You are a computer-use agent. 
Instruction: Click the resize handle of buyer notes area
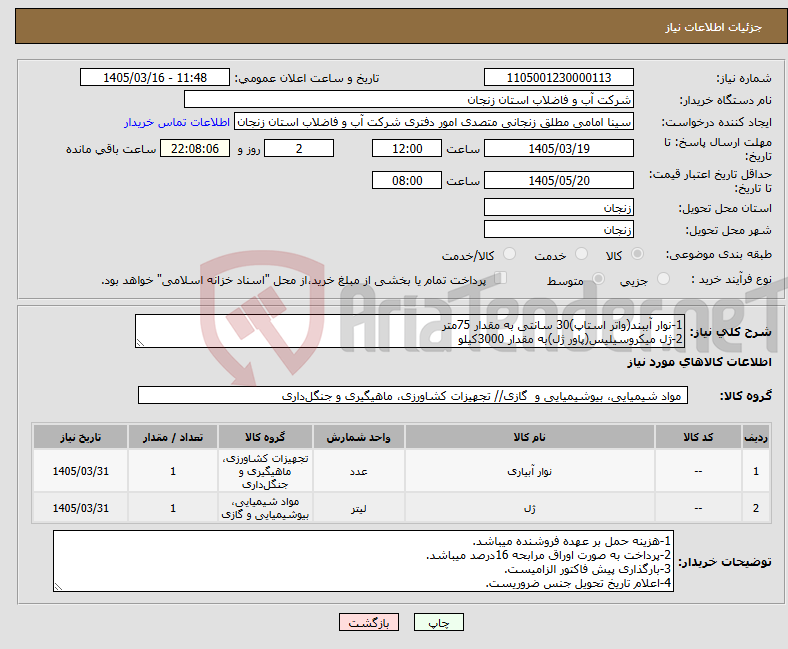(58, 587)
